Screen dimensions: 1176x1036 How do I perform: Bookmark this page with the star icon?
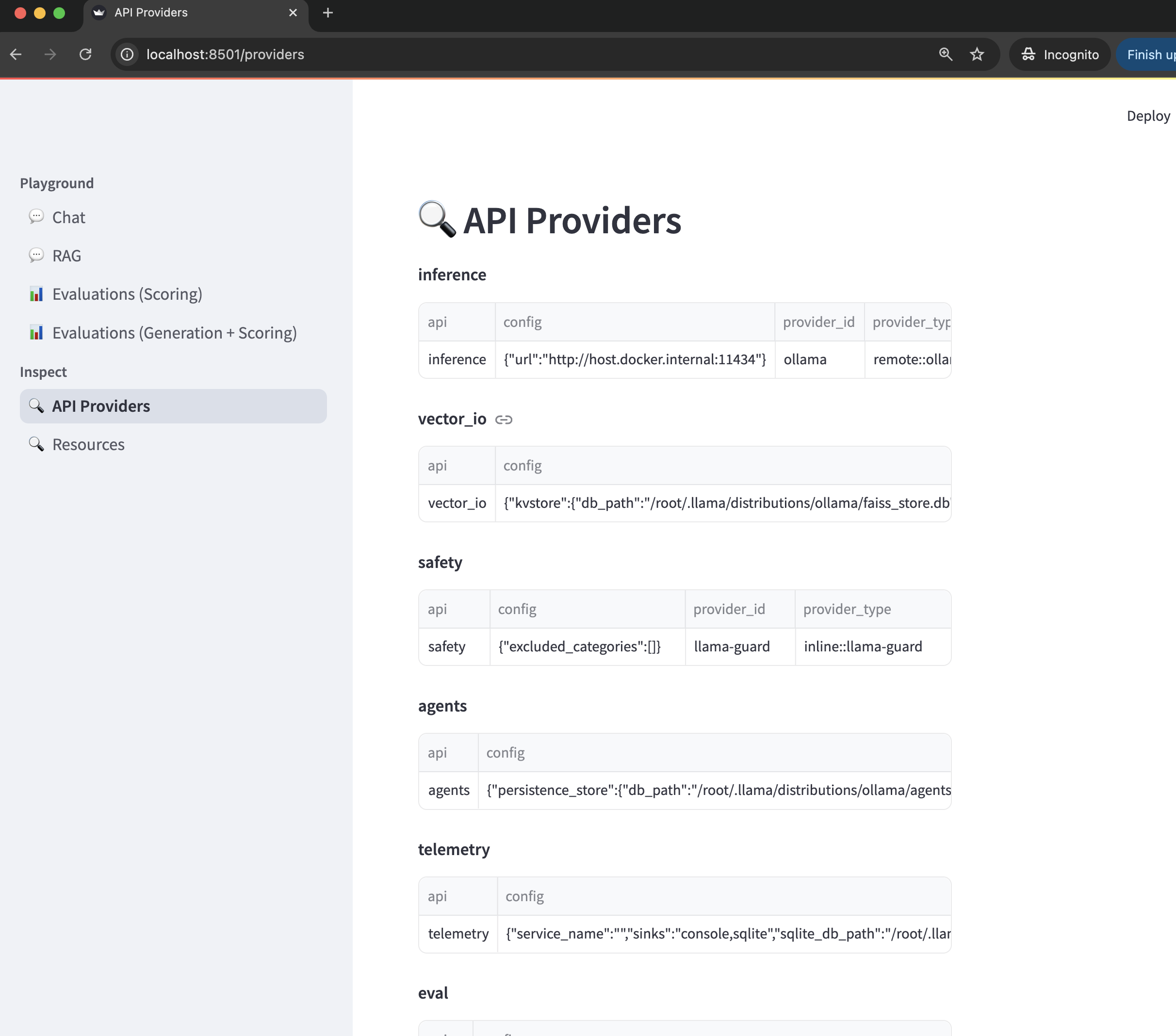click(x=977, y=55)
